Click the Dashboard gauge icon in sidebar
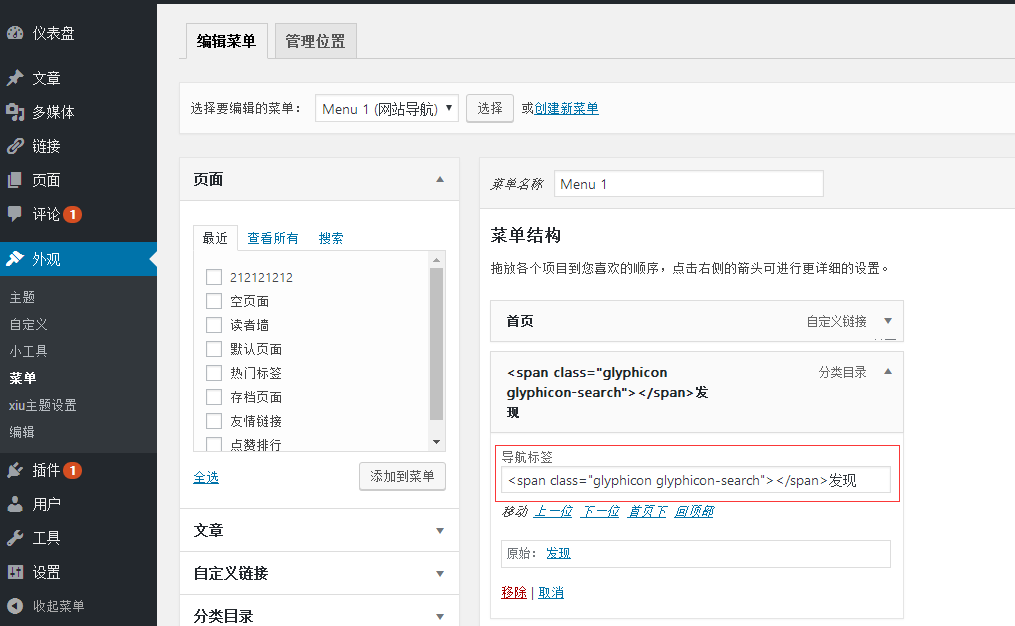 [15, 33]
